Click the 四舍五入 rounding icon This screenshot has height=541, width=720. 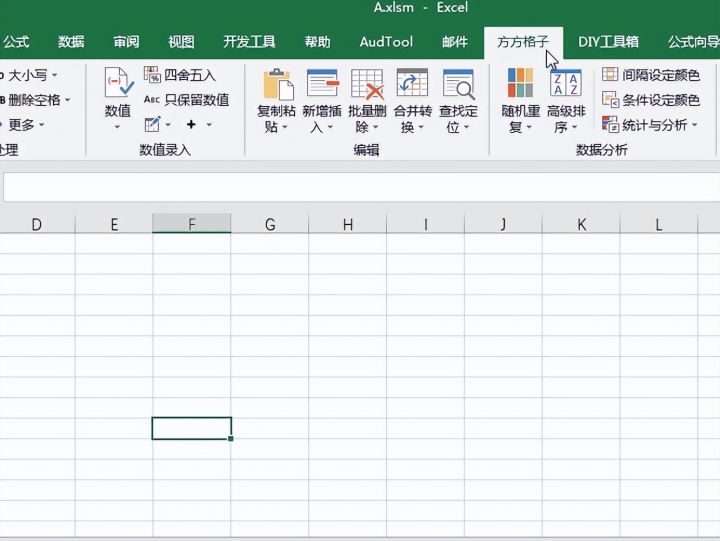[x=152, y=74]
